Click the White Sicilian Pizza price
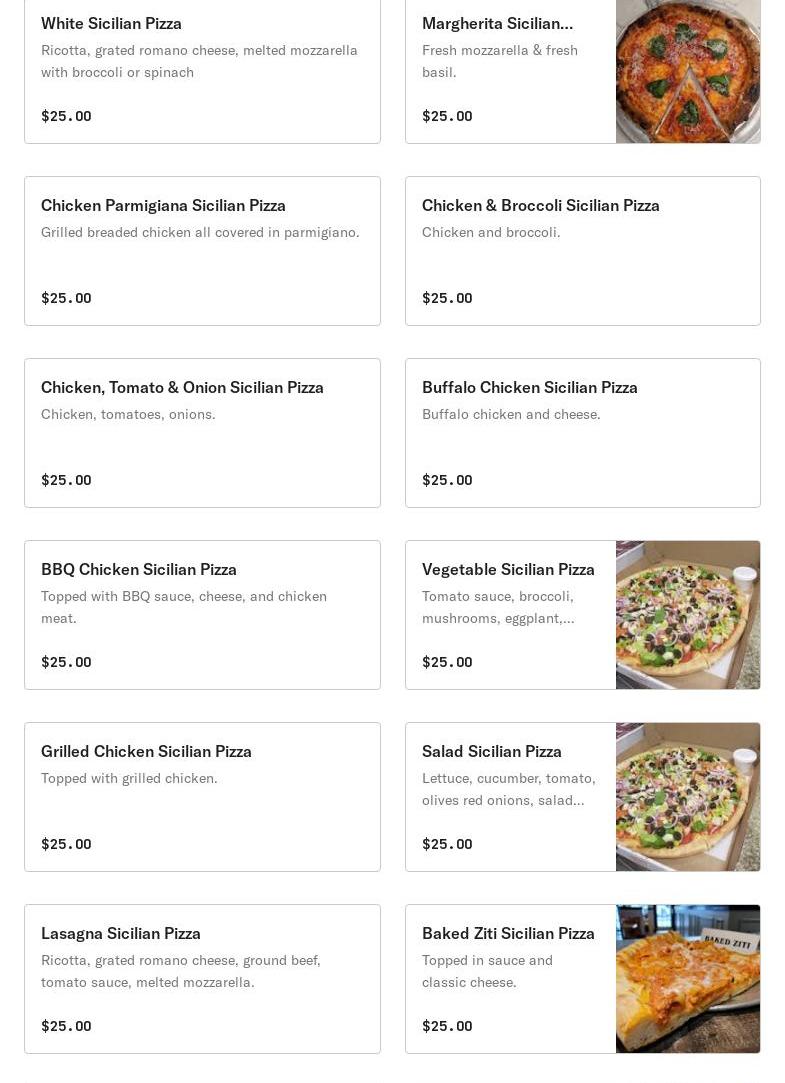The height and width of the screenshot is (1083, 785). pos(66,116)
